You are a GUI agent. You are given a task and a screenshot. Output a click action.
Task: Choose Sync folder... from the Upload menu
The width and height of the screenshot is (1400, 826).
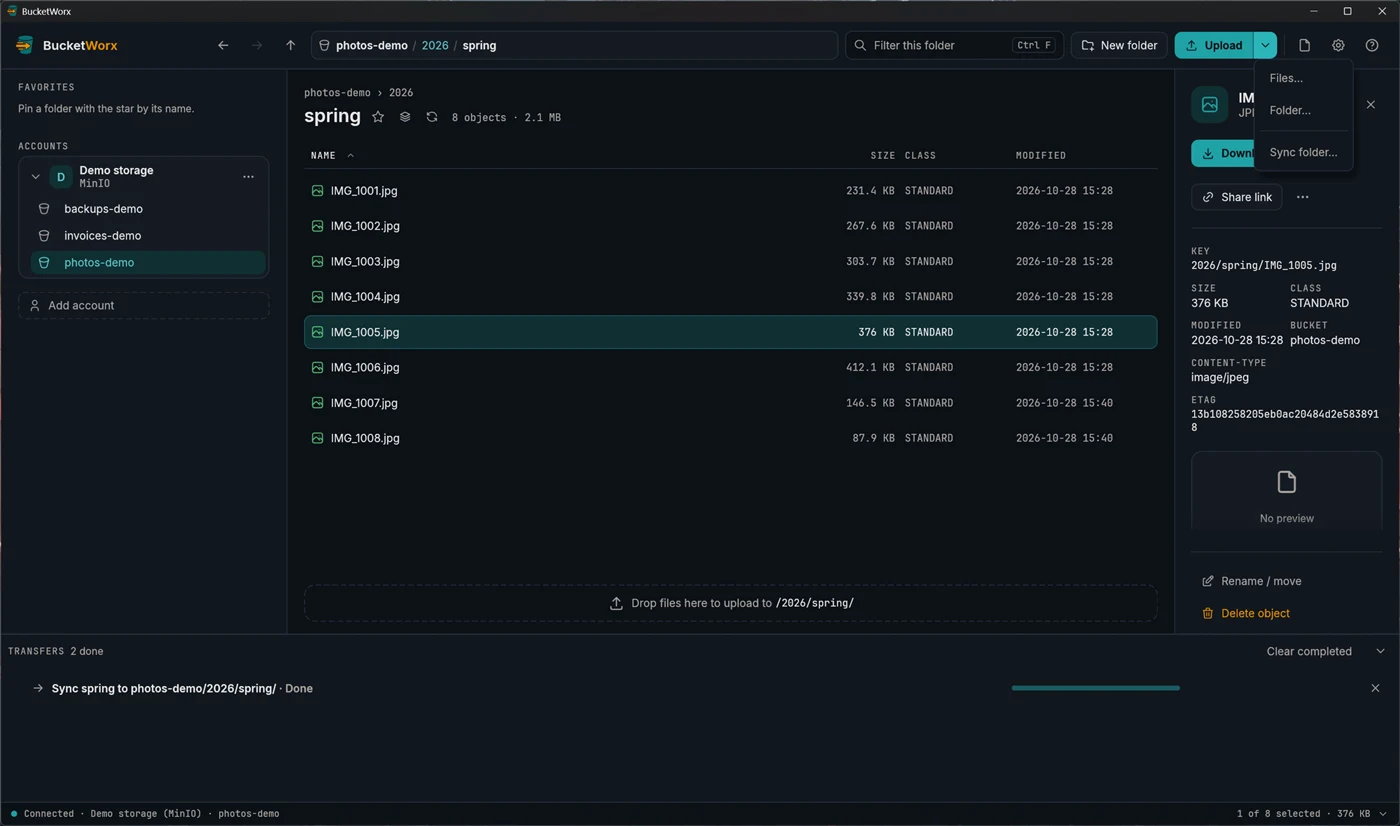(x=1303, y=153)
